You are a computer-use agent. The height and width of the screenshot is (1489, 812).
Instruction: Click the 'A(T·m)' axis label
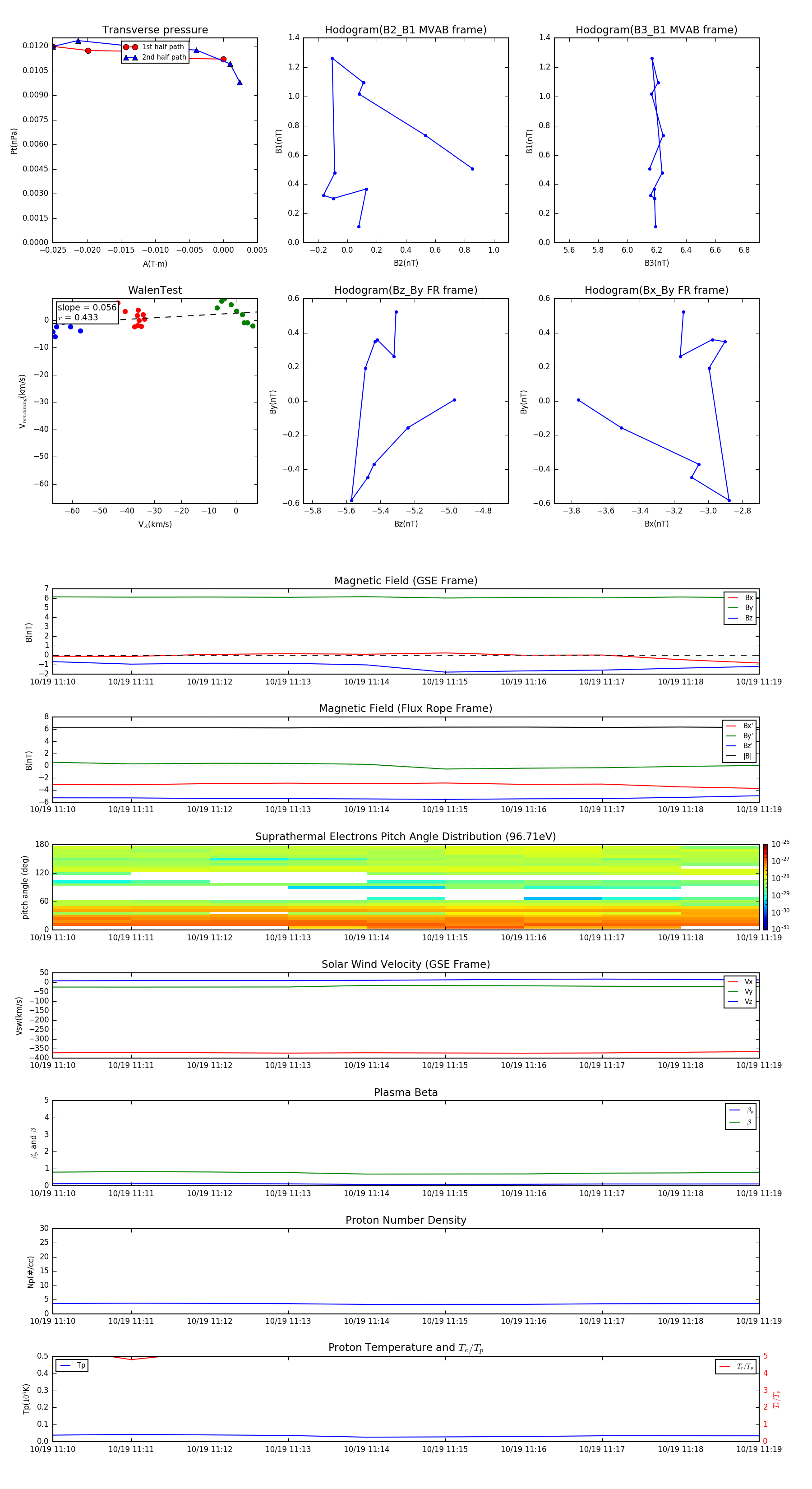[x=155, y=264]
